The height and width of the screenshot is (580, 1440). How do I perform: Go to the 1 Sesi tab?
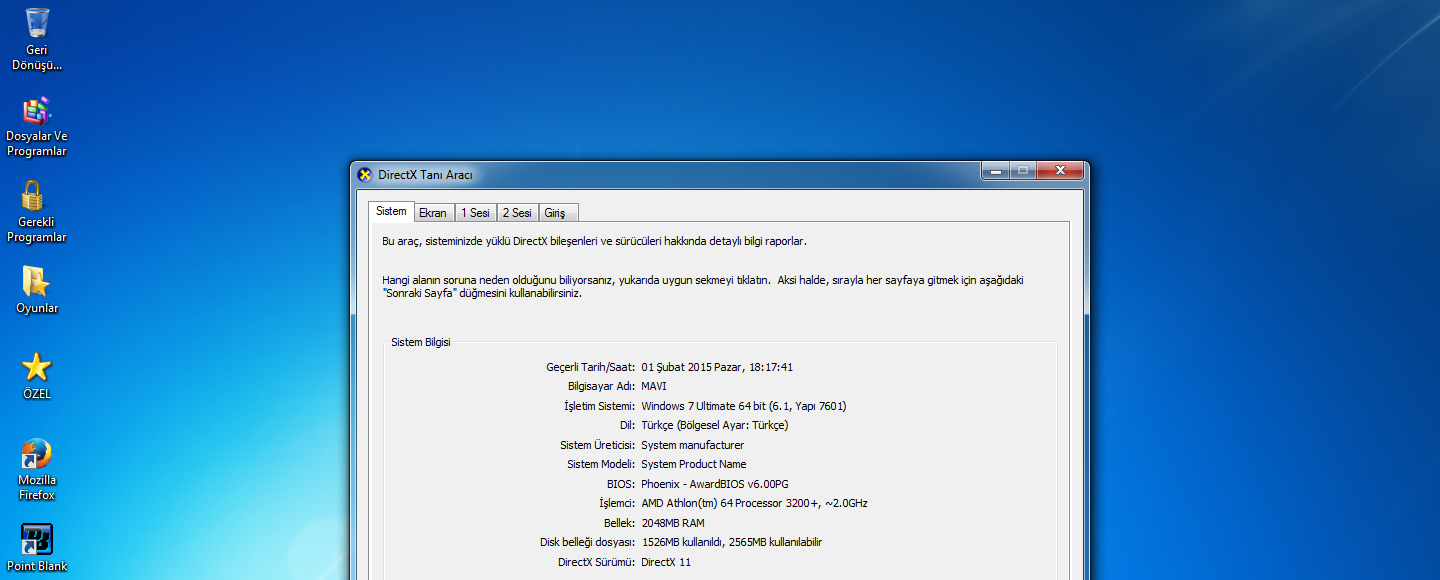[475, 213]
